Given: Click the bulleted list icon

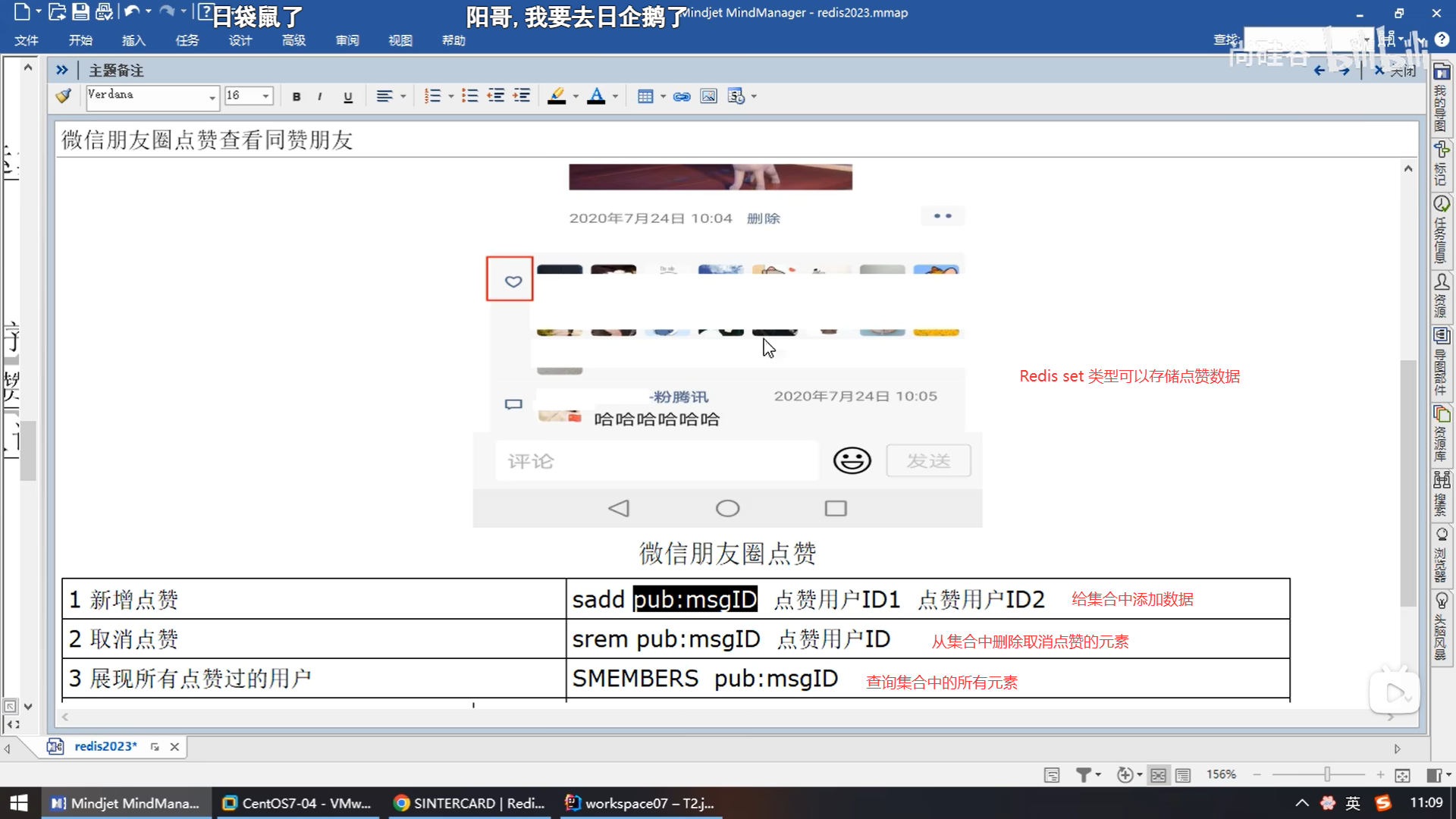Looking at the screenshot, I should coord(470,96).
